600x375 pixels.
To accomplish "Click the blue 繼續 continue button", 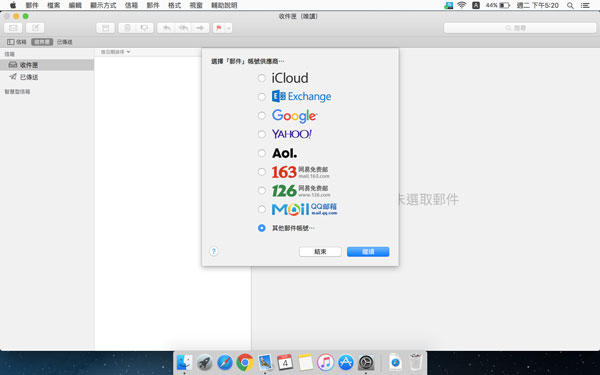I will [368, 252].
